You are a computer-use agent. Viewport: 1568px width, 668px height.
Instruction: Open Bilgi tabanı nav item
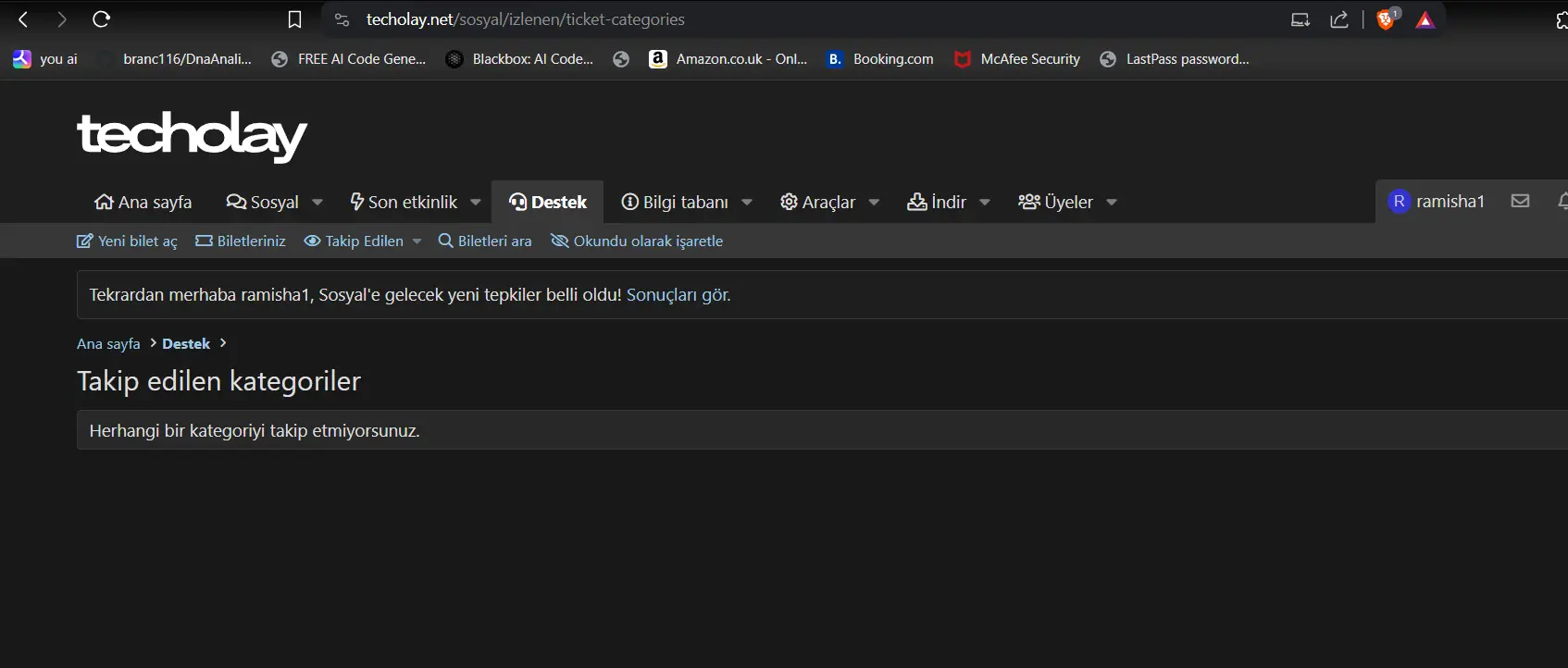[675, 202]
